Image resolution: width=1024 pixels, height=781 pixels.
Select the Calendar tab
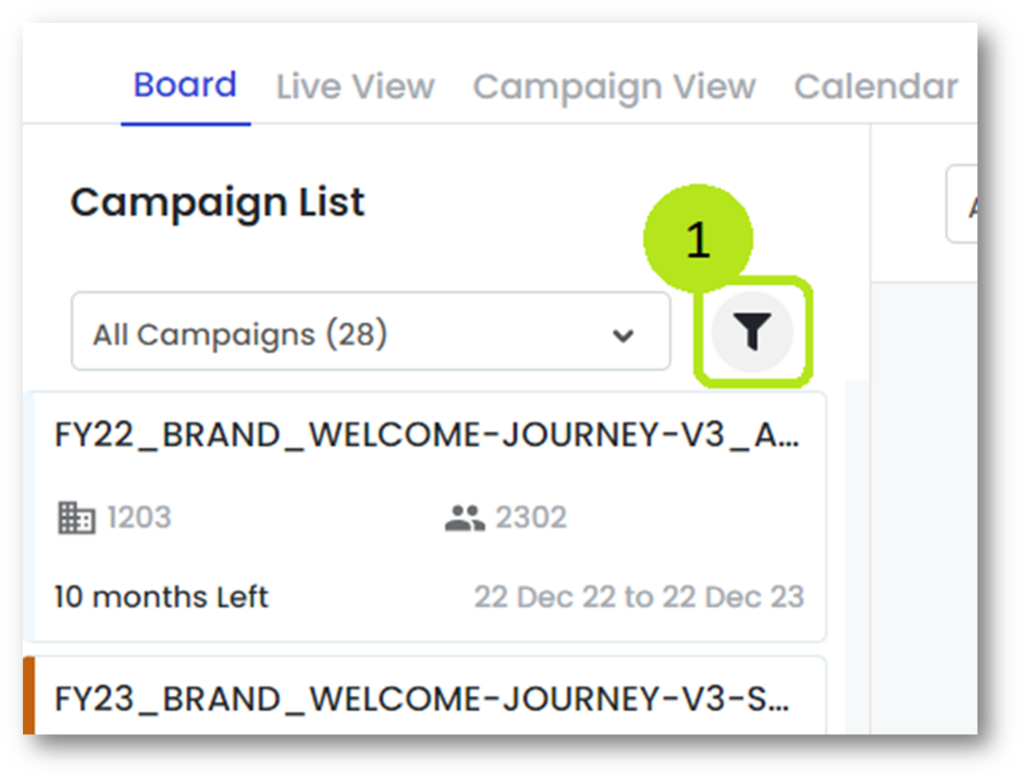[x=876, y=87]
